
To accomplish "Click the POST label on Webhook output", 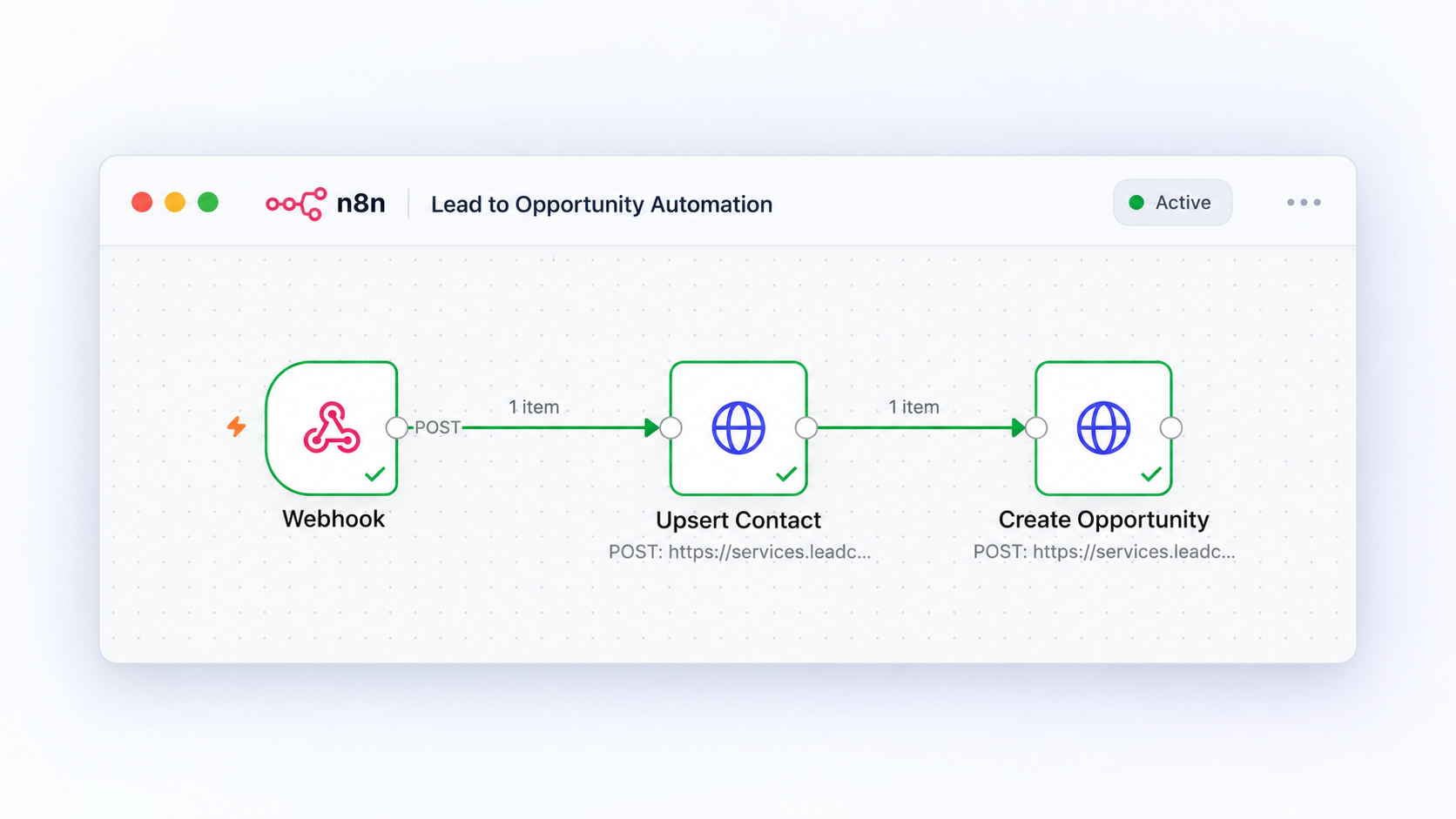I will point(437,427).
